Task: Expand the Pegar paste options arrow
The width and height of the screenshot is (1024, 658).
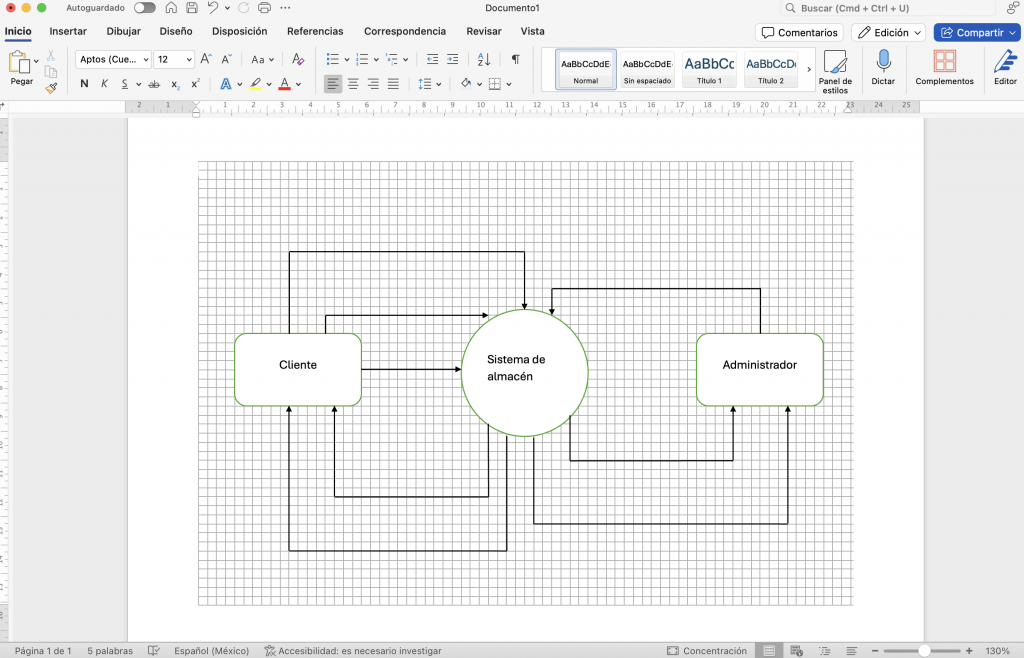Action: 36,61
